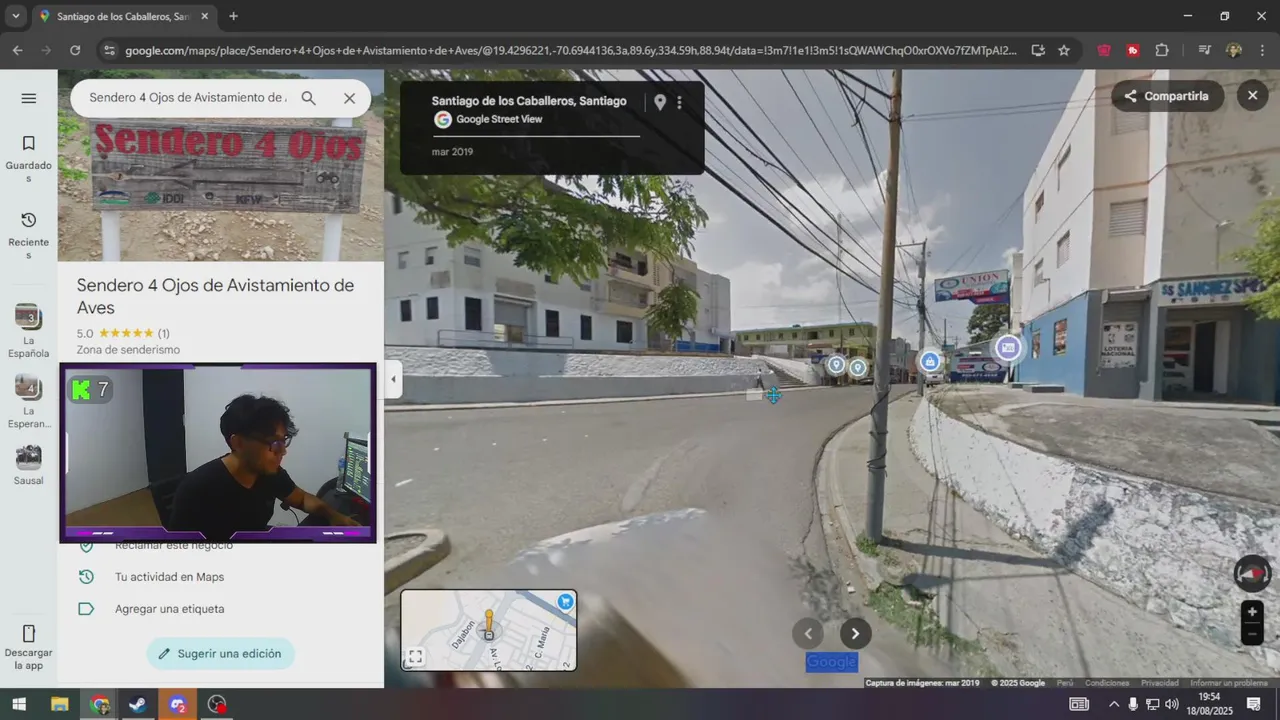The image size is (1280, 720).
Task: Open the Google Maps hamburger menu
Action: 28,98
